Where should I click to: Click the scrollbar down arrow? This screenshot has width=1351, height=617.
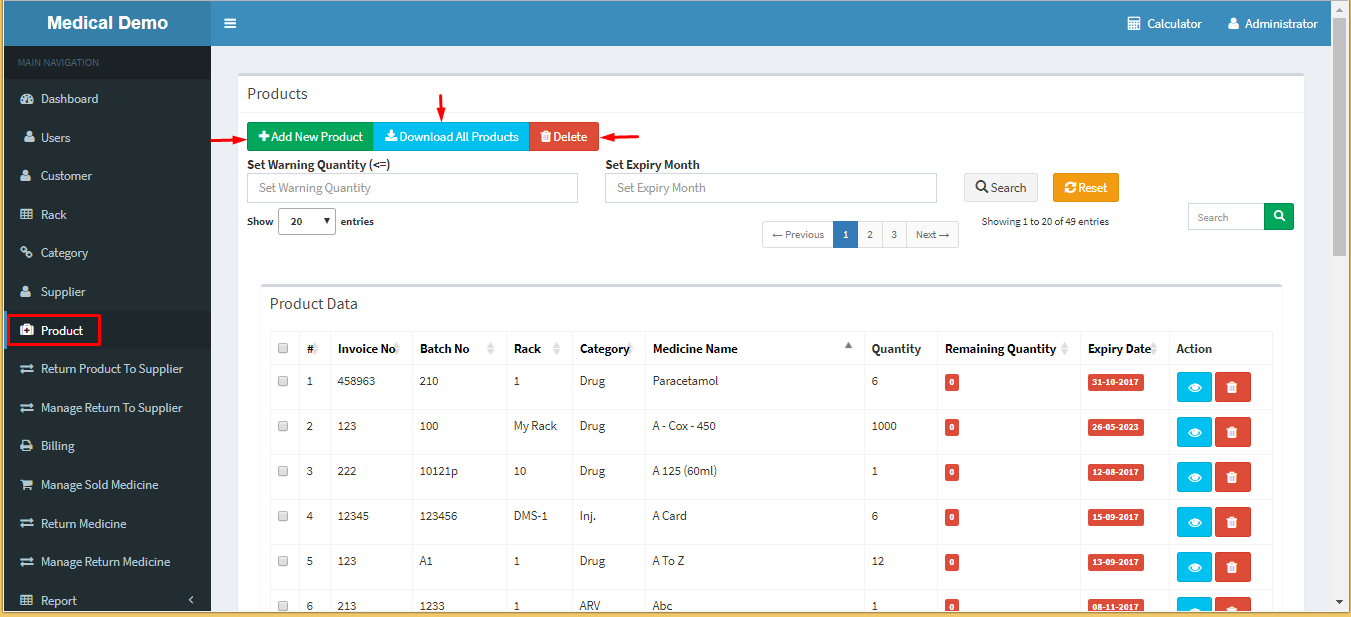pyautogui.click(x=1340, y=601)
